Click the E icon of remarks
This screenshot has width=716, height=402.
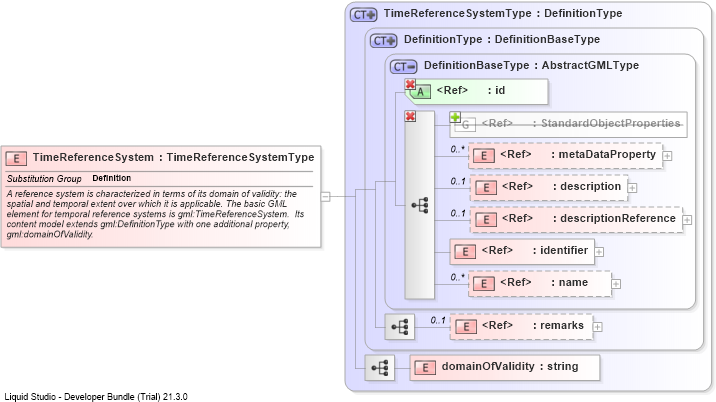[466, 327]
